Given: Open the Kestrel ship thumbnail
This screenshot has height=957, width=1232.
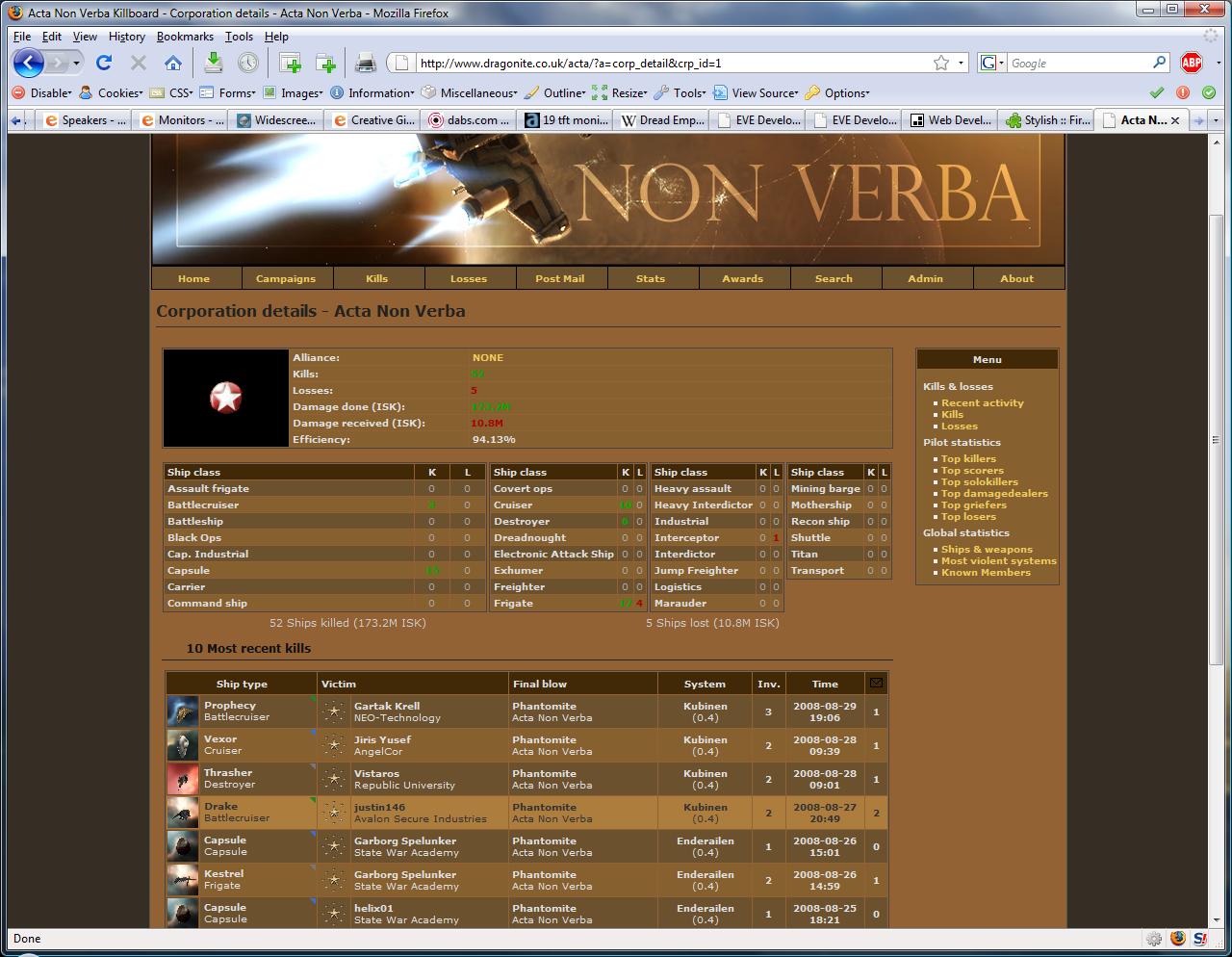Looking at the screenshot, I should tap(183, 881).
